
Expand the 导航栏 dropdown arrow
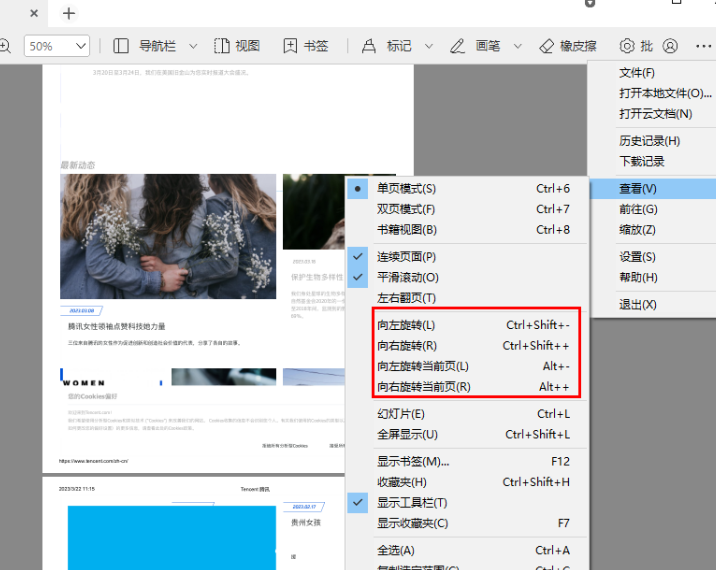[193, 46]
